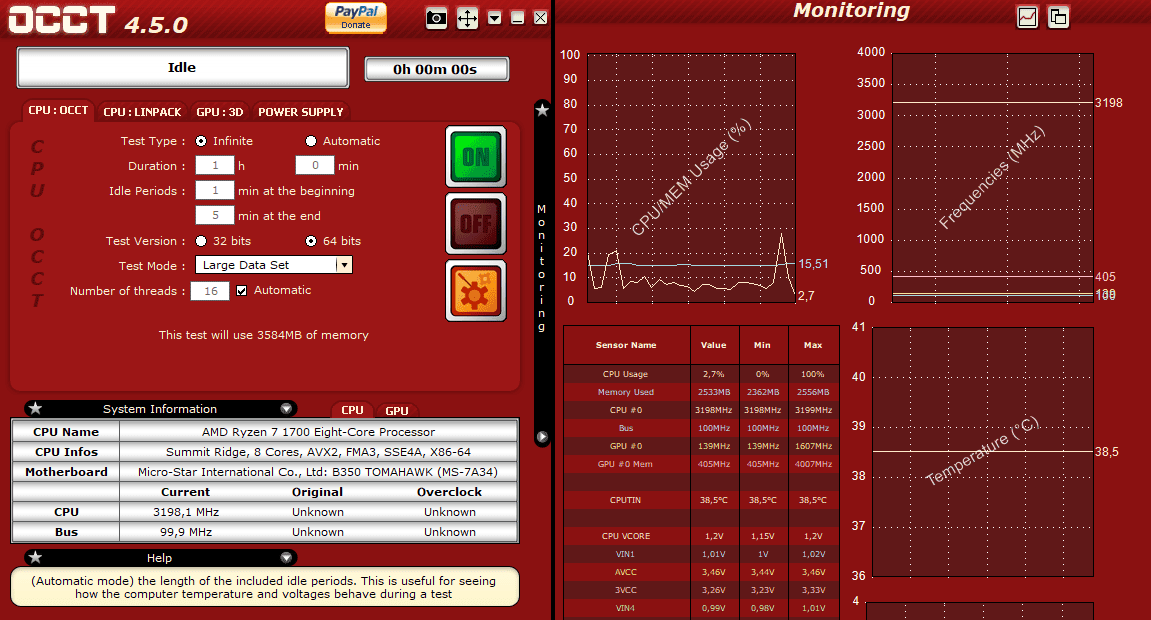Switch to the CPU : LINPACK tab
The width and height of the screenshot is (1151, 620).
[142, 112]
